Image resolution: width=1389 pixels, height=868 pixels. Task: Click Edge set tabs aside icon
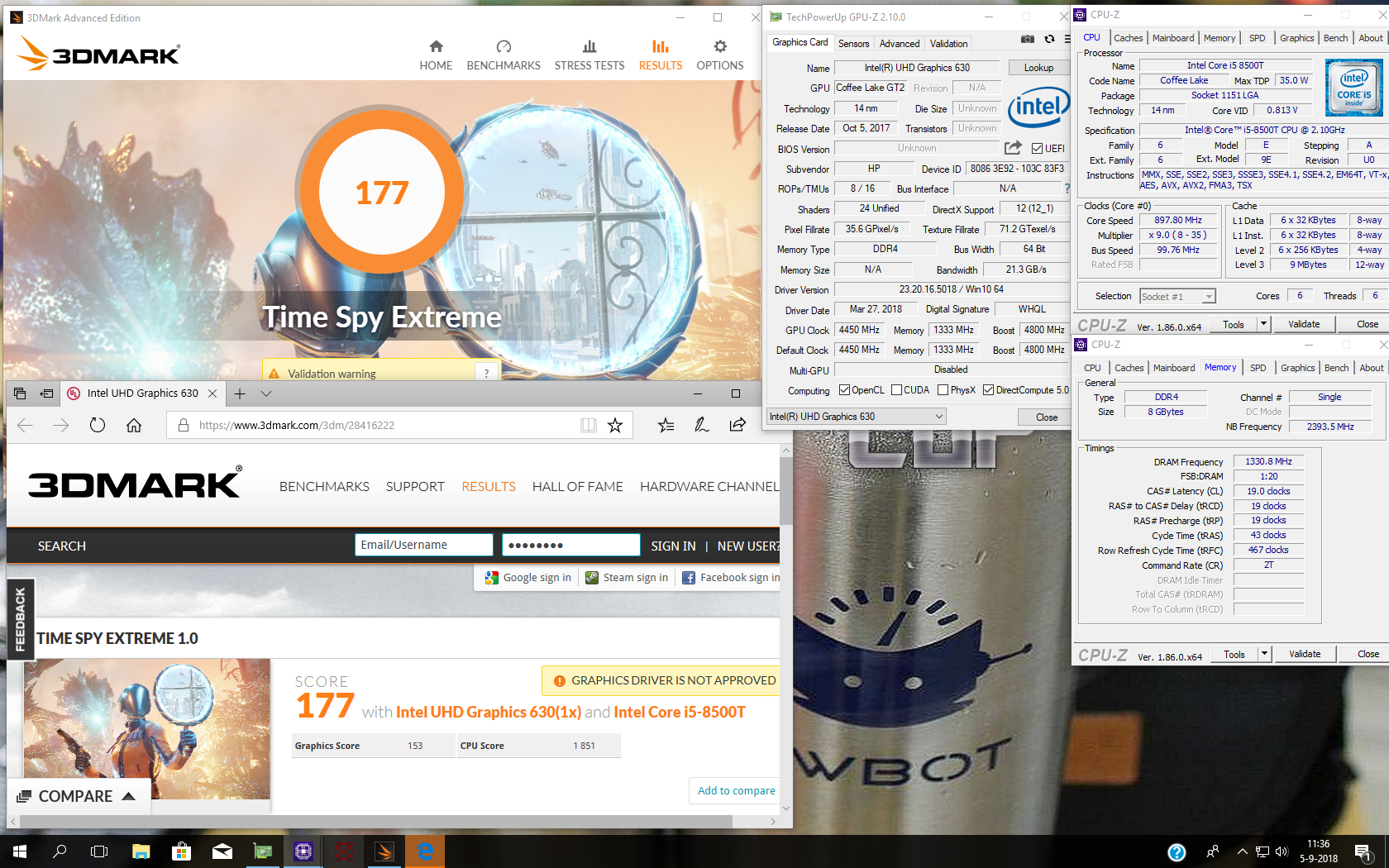(46, 393)
